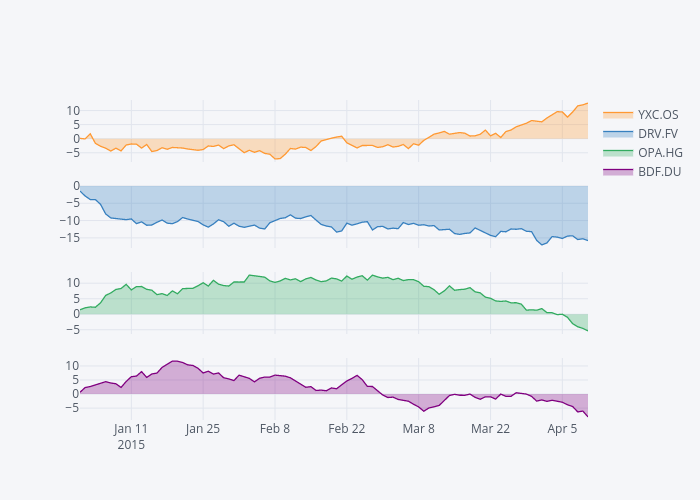Select the Feb 8 x-axis label
Image resolution: width=700 pixels, height=500 pixels.
pos(275,429)
